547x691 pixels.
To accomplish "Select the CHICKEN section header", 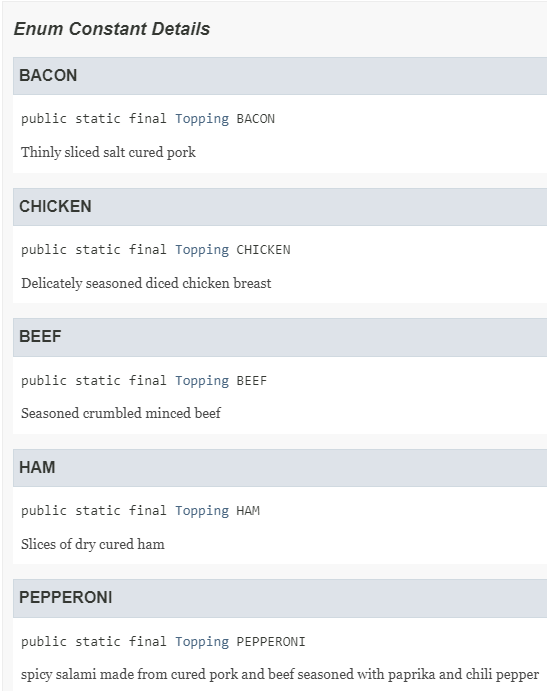I will click(280, 207).
